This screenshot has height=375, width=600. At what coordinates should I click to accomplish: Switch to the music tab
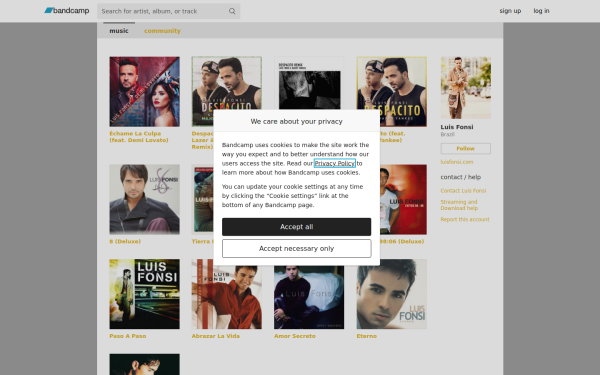click(x=119, y=31)
